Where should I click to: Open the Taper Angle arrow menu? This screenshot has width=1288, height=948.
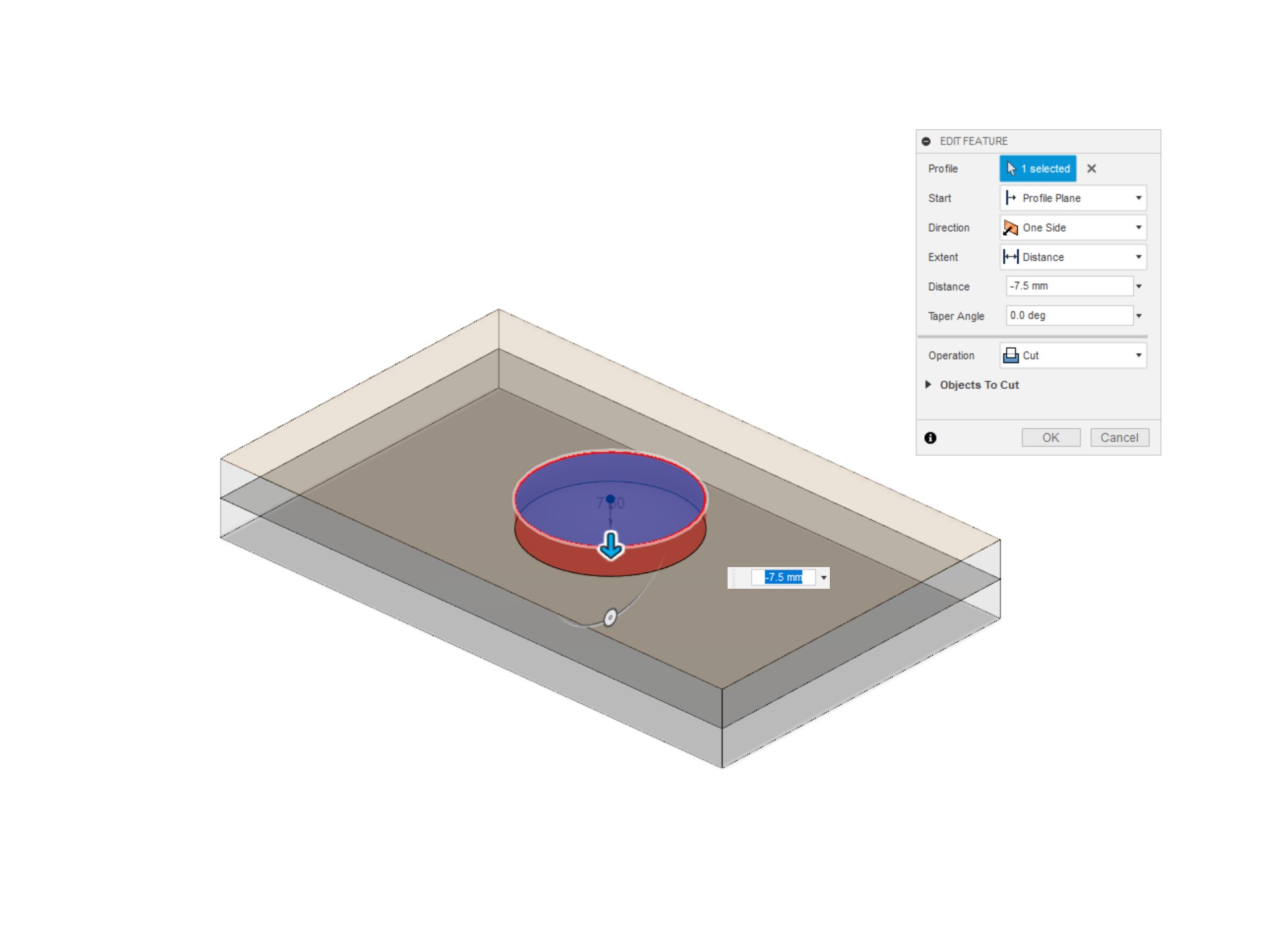point(1139,316)
